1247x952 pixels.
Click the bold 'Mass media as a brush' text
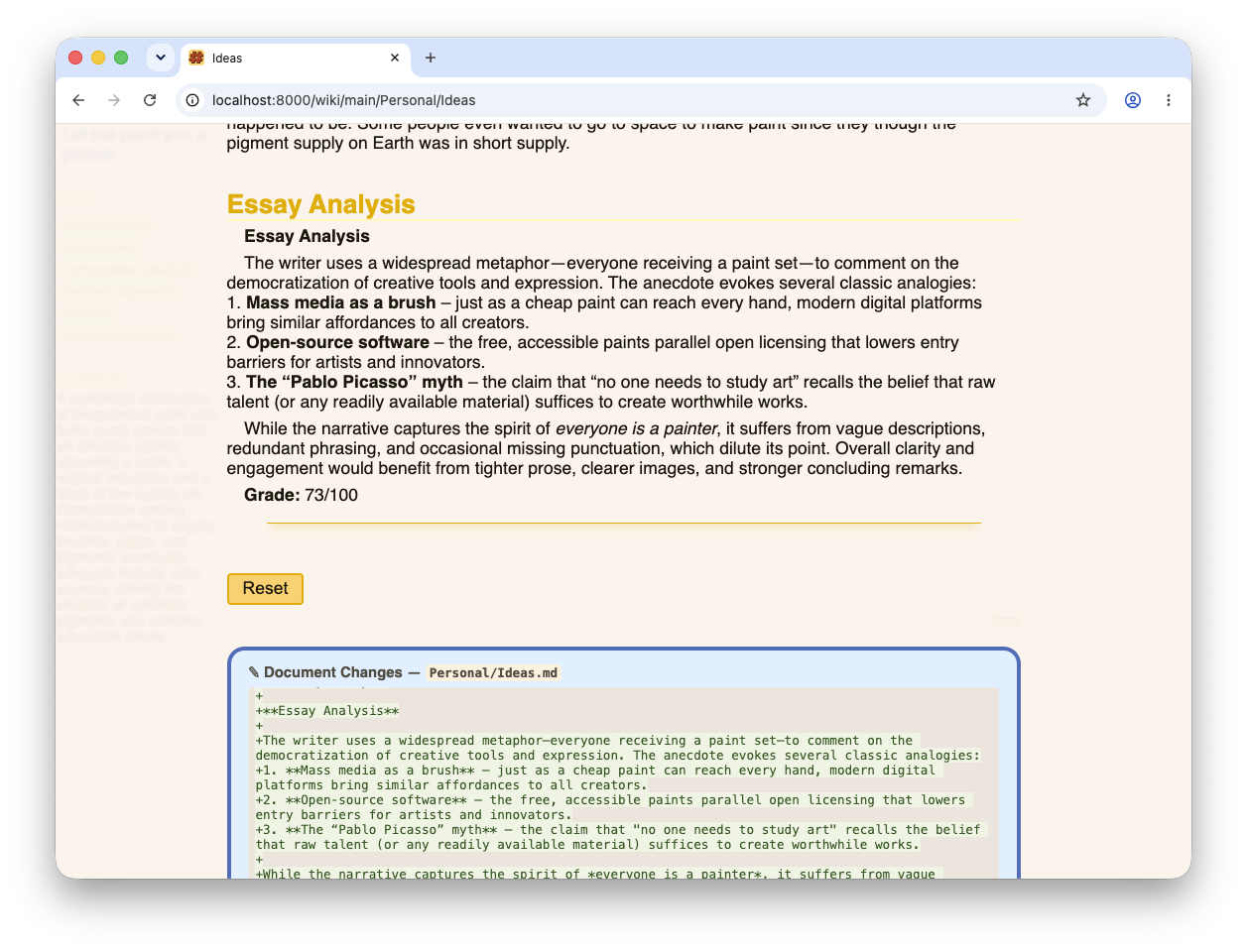[x=340, y=302]
